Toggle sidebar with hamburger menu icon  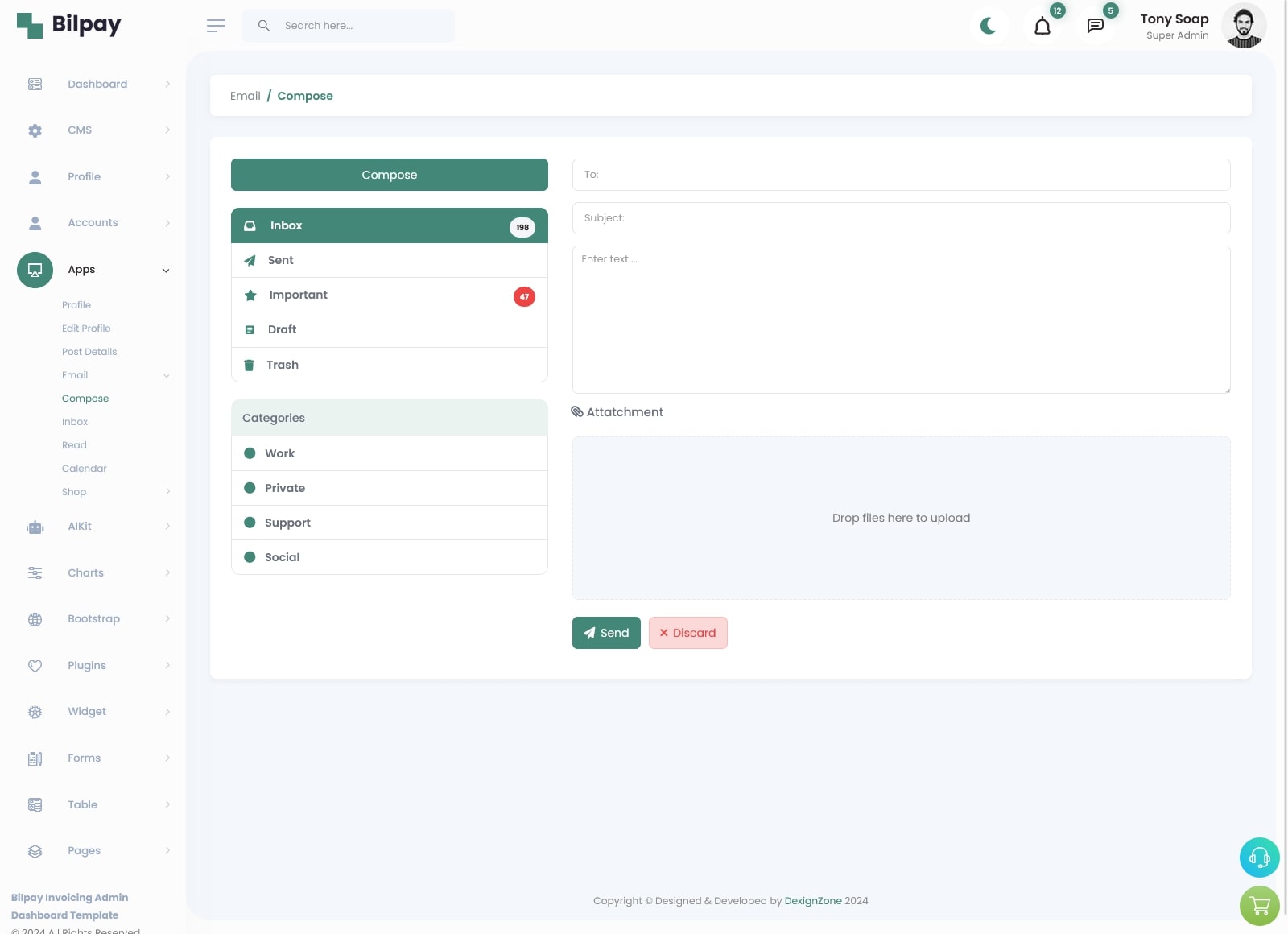pos(216,26)
